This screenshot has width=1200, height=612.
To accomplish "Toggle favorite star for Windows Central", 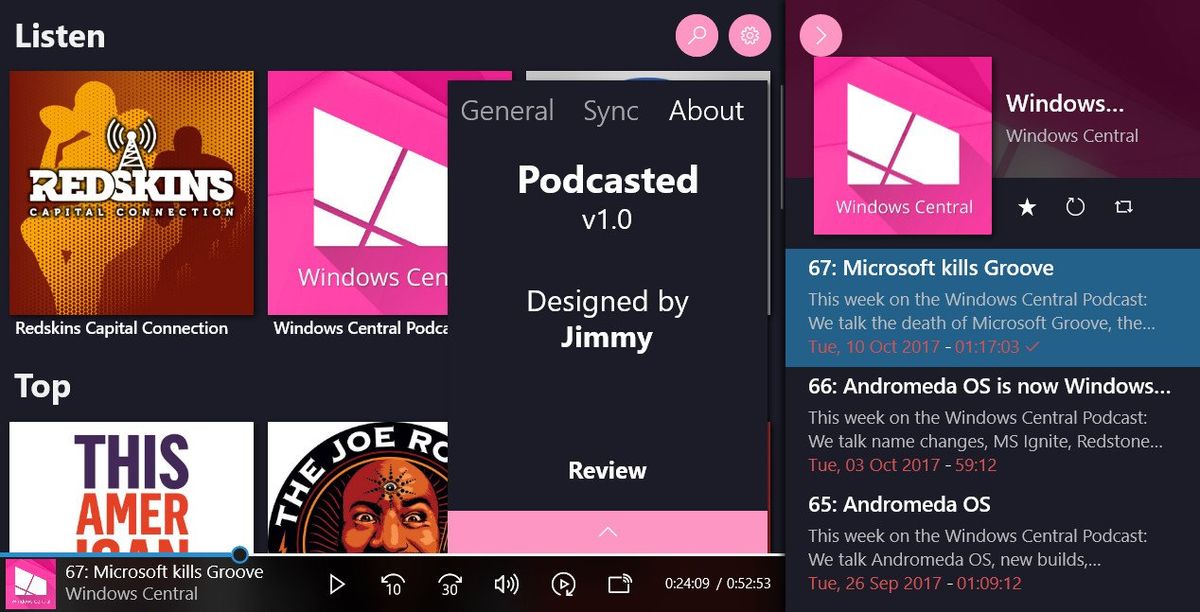I will coord(1027,208).
